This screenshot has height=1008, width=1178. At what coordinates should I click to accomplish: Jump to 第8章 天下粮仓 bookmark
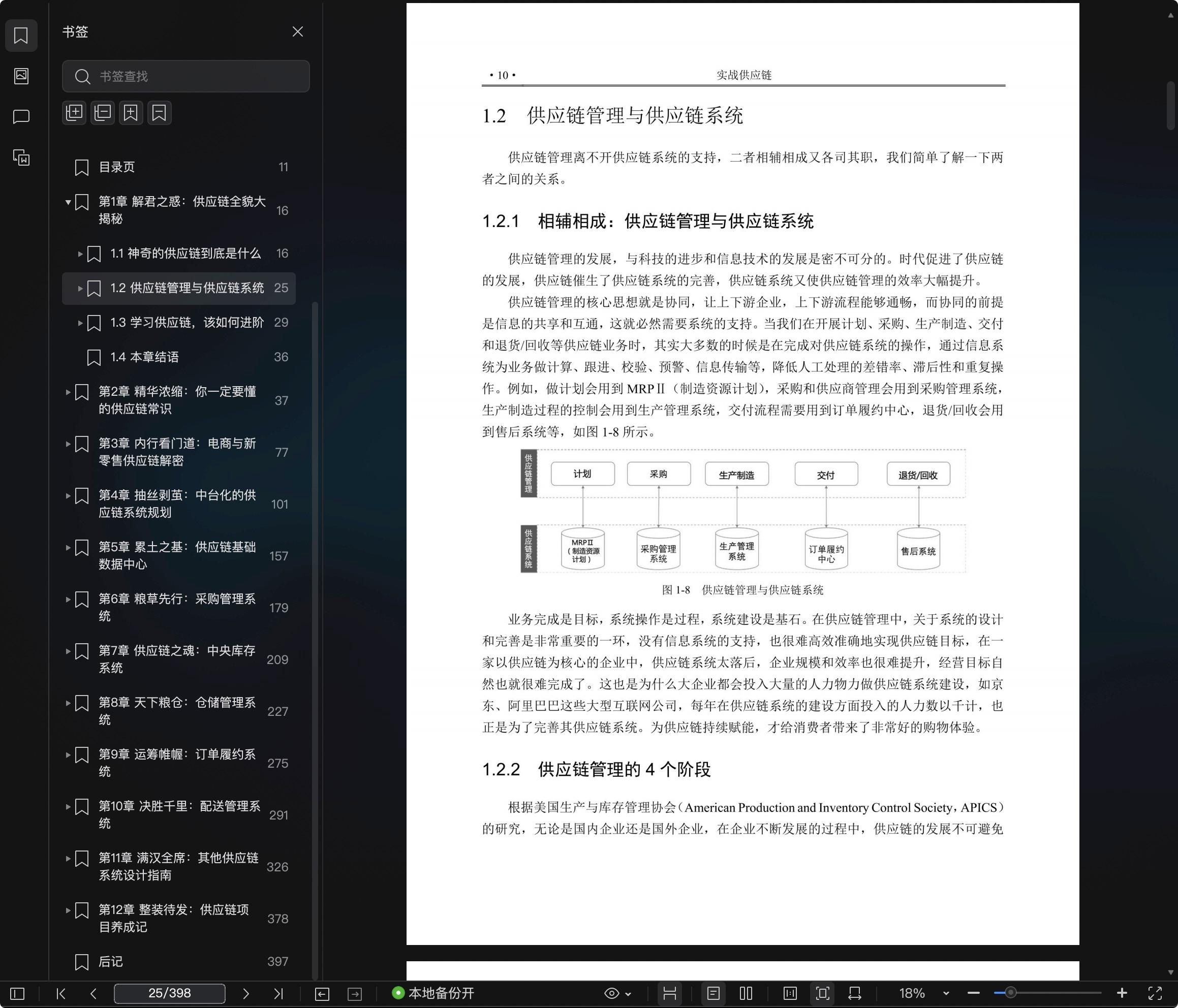pos(178,711)
